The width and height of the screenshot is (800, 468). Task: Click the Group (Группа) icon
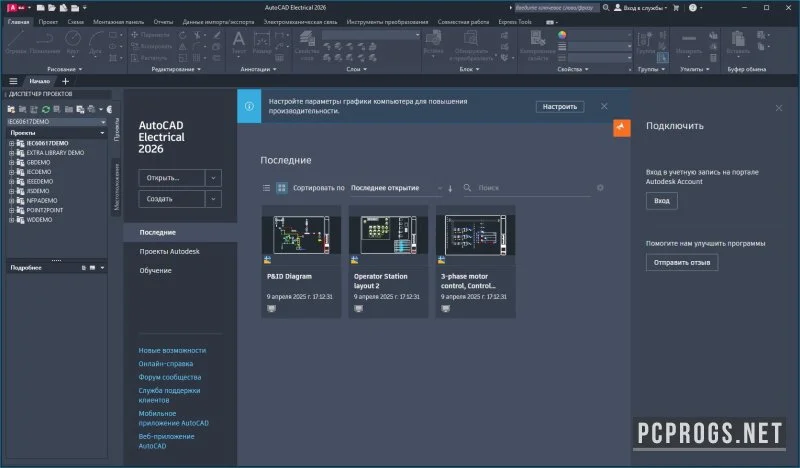click(x=645, y=42)
